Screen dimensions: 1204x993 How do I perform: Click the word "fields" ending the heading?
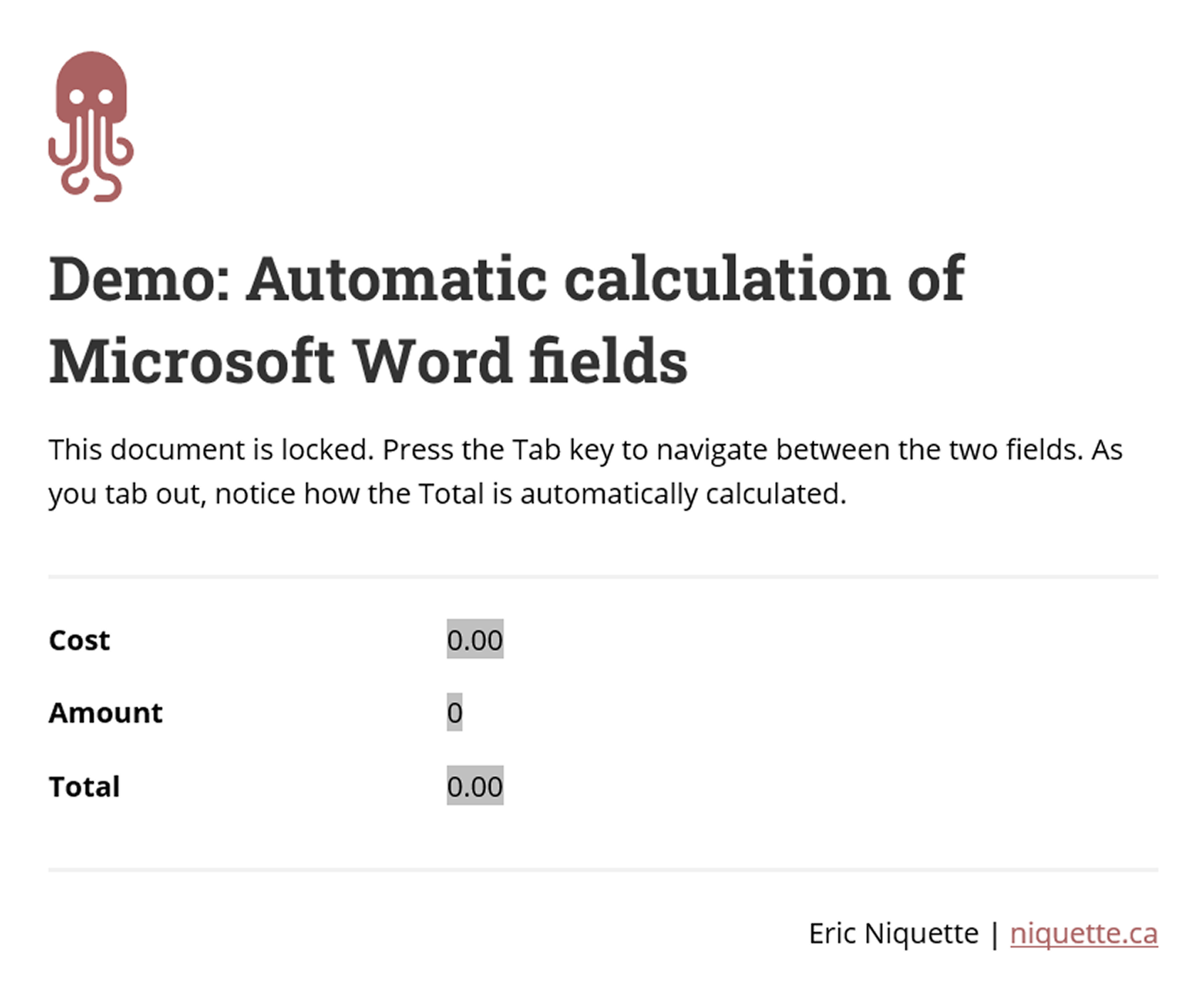608,361
